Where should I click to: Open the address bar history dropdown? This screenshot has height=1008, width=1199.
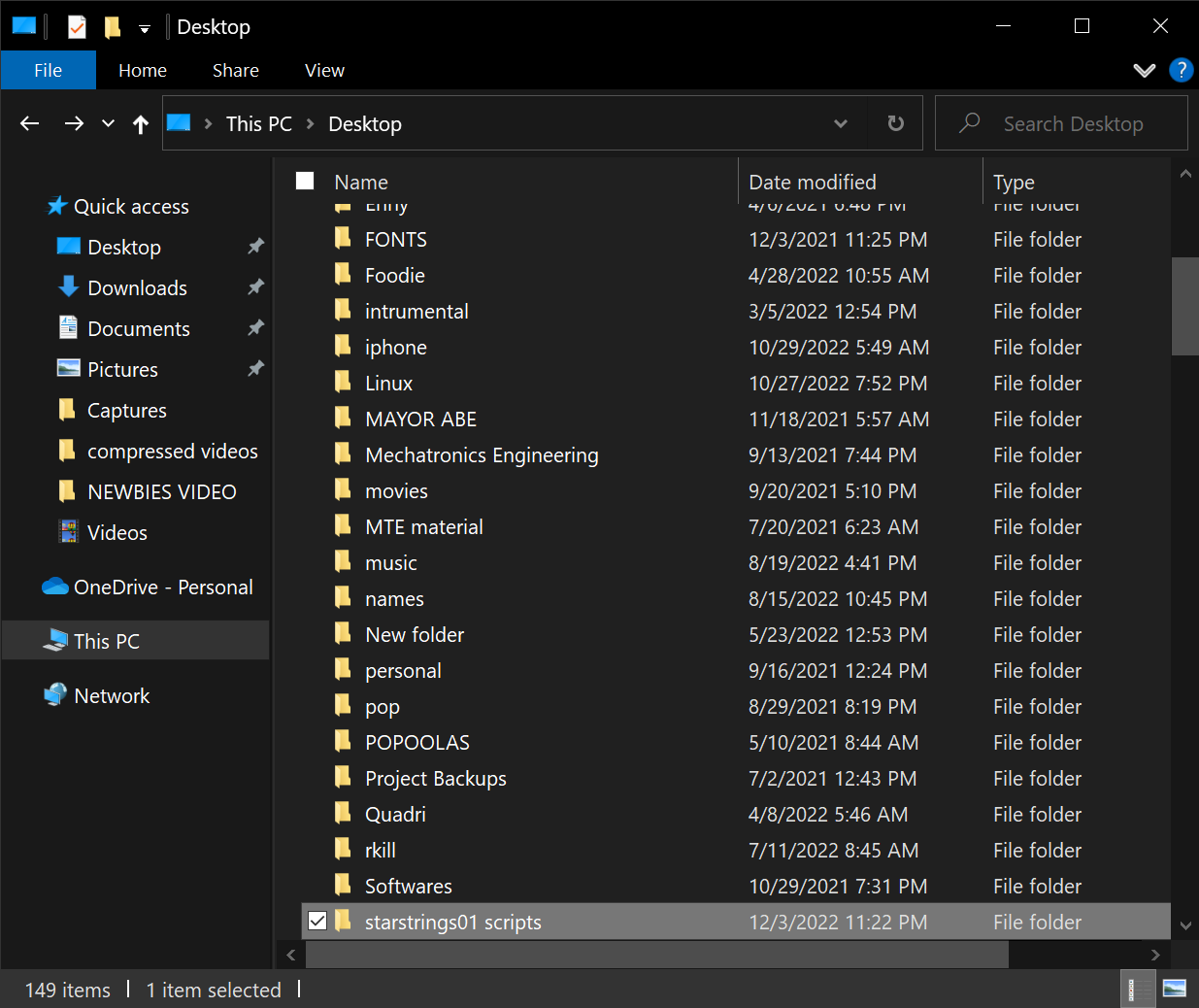click(841, 123)
